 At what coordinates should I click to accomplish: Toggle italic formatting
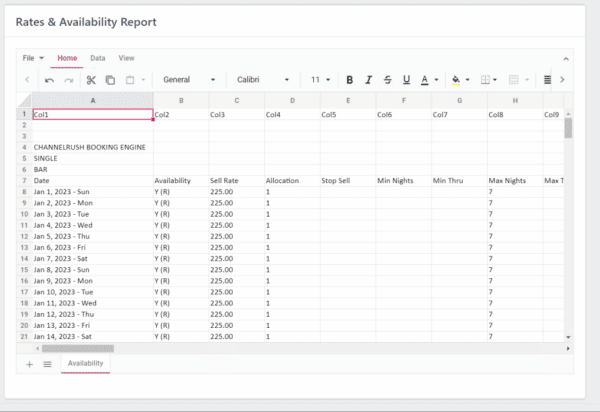[x=369, y=80]
